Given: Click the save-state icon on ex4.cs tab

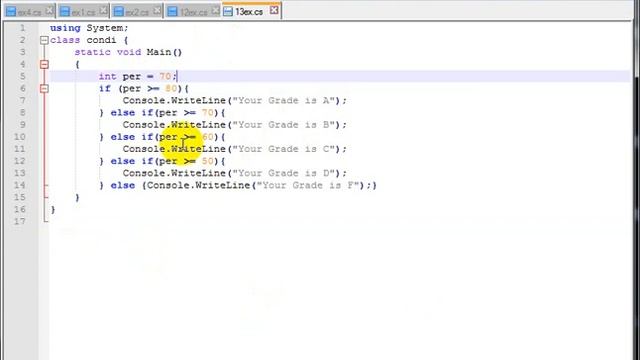Looking at the screenshot, I should coord(11,11).
